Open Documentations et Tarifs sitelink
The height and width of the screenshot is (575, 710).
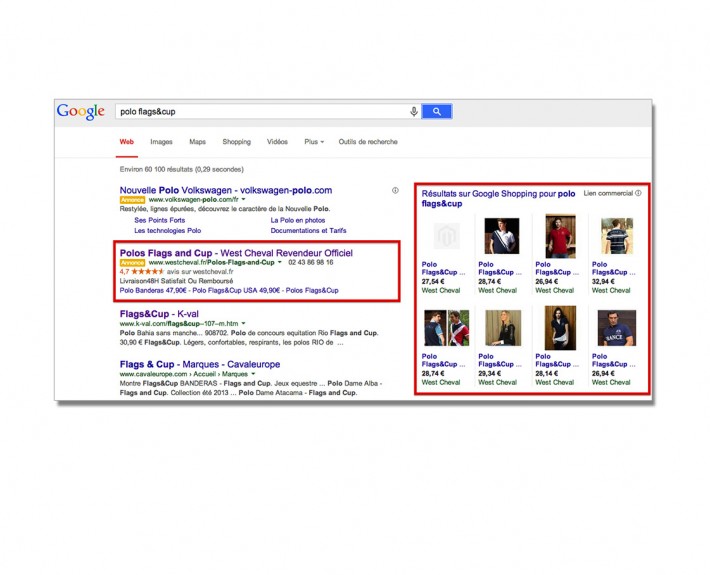(x=308, y=230)
